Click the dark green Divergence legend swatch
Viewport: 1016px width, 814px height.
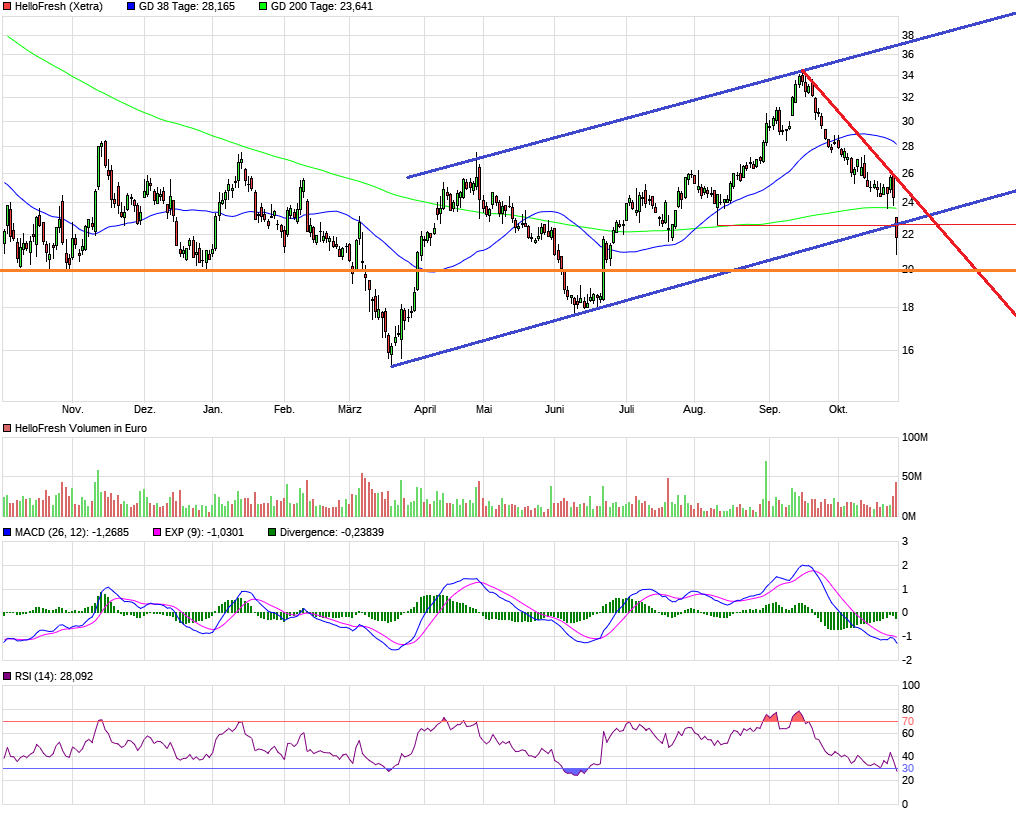pyautogui.click(x=272, y=532)
